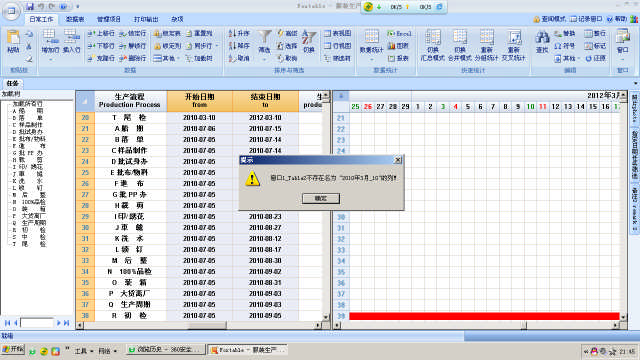This screenshot has width=640, height=360.
Task: Click the 上移行 move-row-up icon
Action: point(91,33)
